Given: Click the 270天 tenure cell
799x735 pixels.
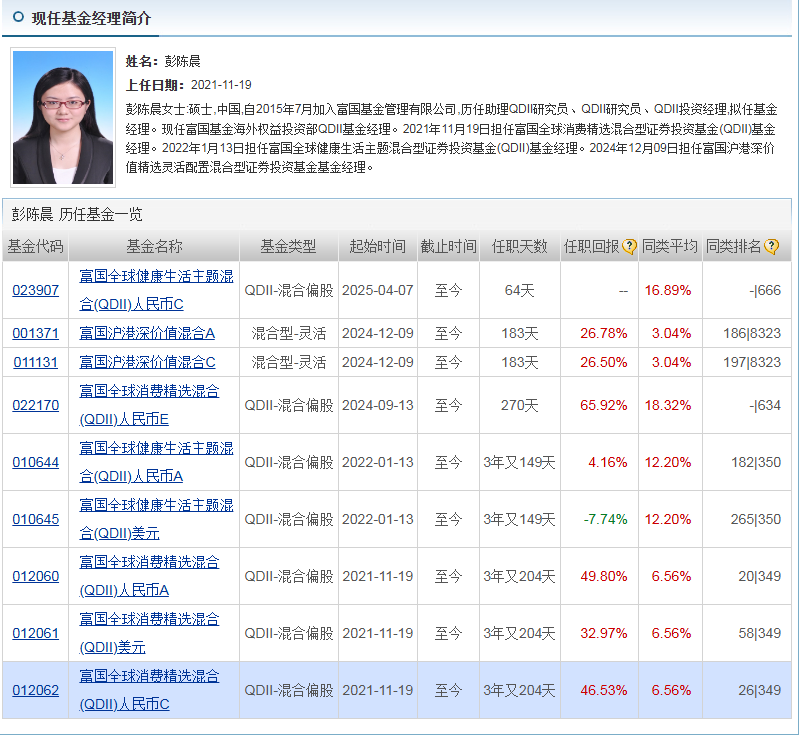Looking at the screenshot, I should 519,405.
